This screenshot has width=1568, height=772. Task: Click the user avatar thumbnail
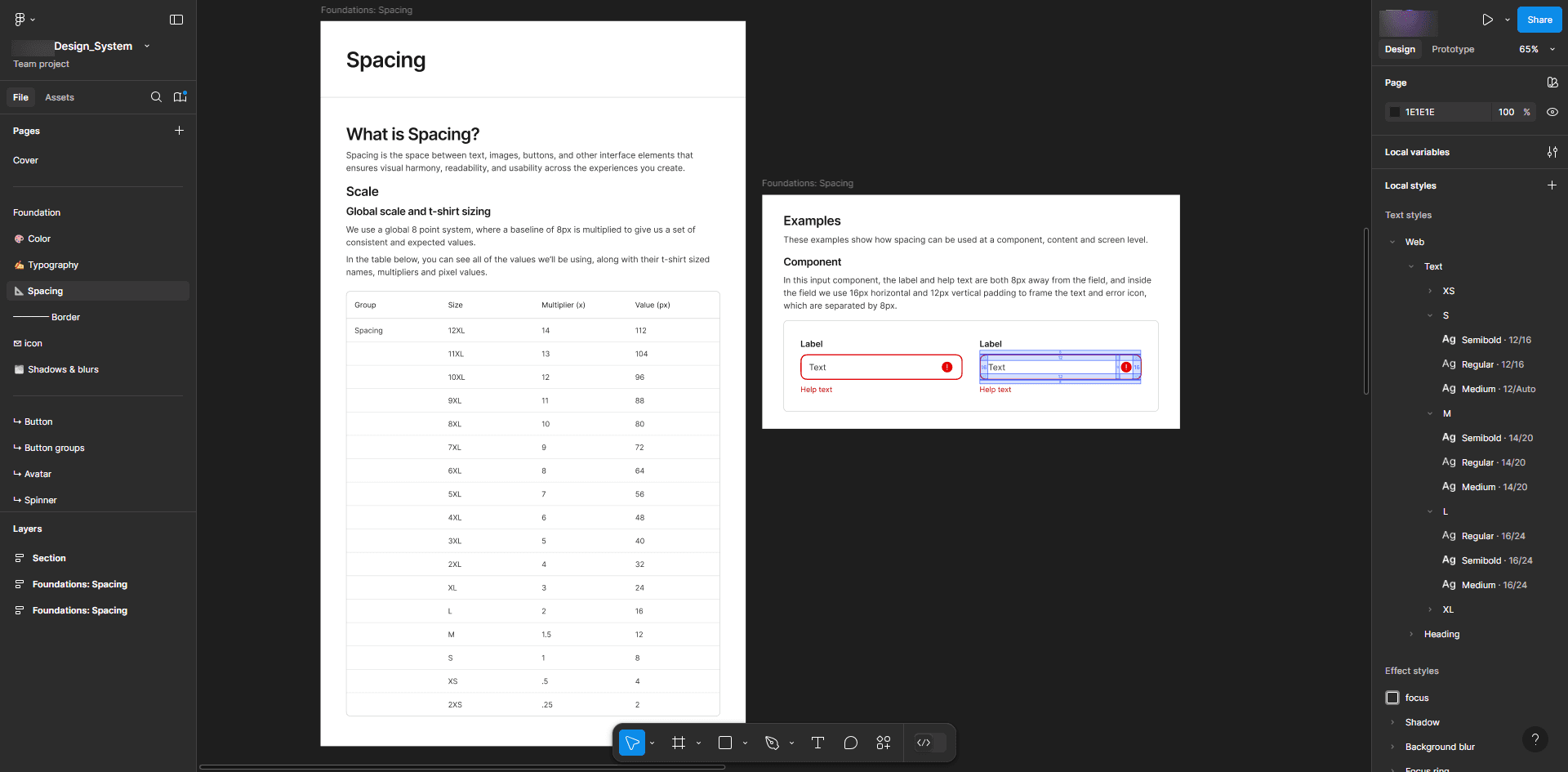pyautogui.click(x=1409, y=23)
